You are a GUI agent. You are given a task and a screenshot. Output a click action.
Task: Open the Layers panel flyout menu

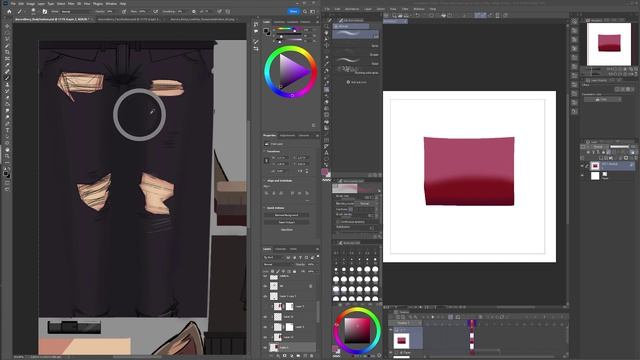pos(317,249)
